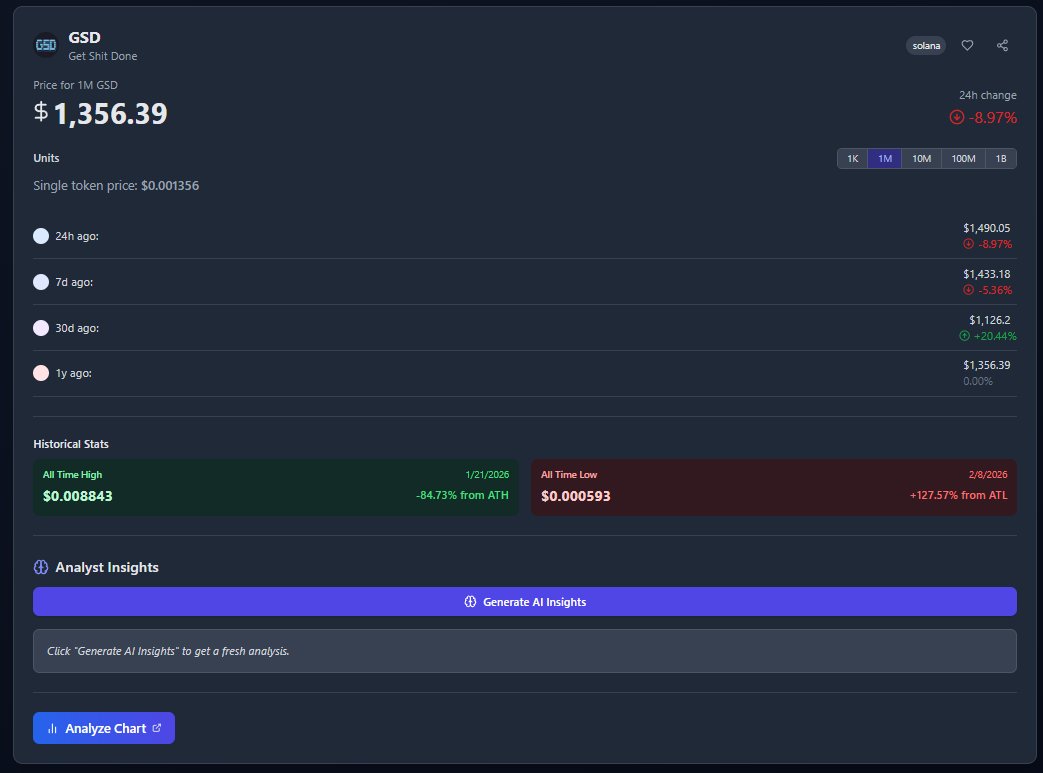1043x773 pixels.
Task: Click the main price 1,356.39
Action: [110, 114]
